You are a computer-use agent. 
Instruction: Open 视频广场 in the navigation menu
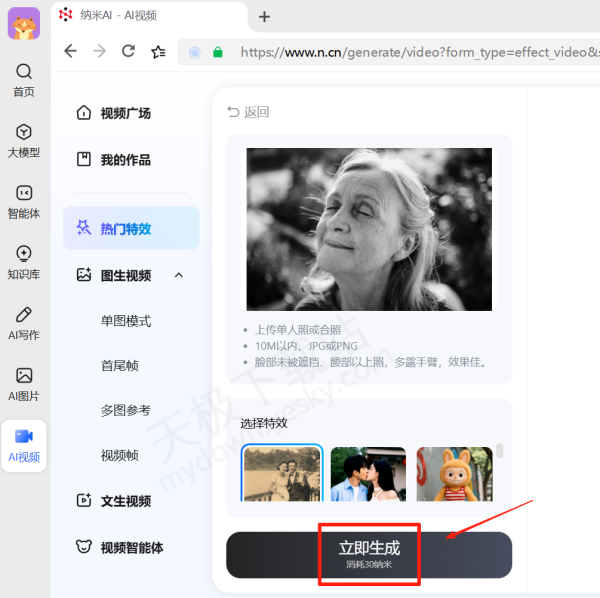(125, 113)
